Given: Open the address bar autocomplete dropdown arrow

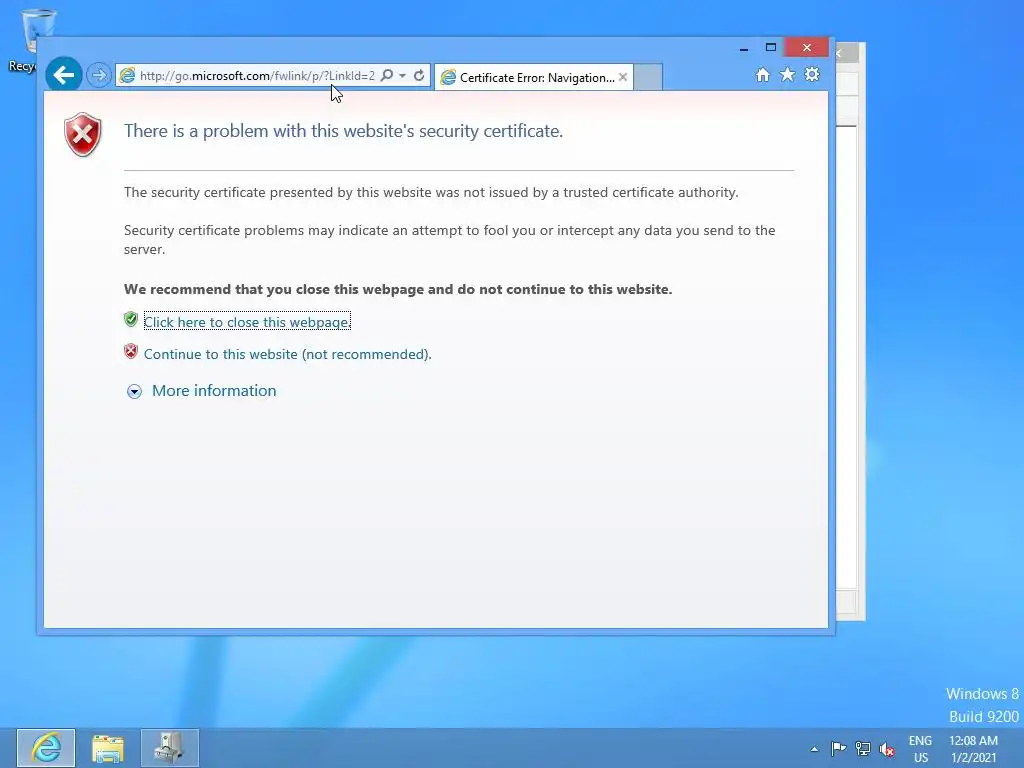Looking at the screenshot, I should tap(402, 76).
